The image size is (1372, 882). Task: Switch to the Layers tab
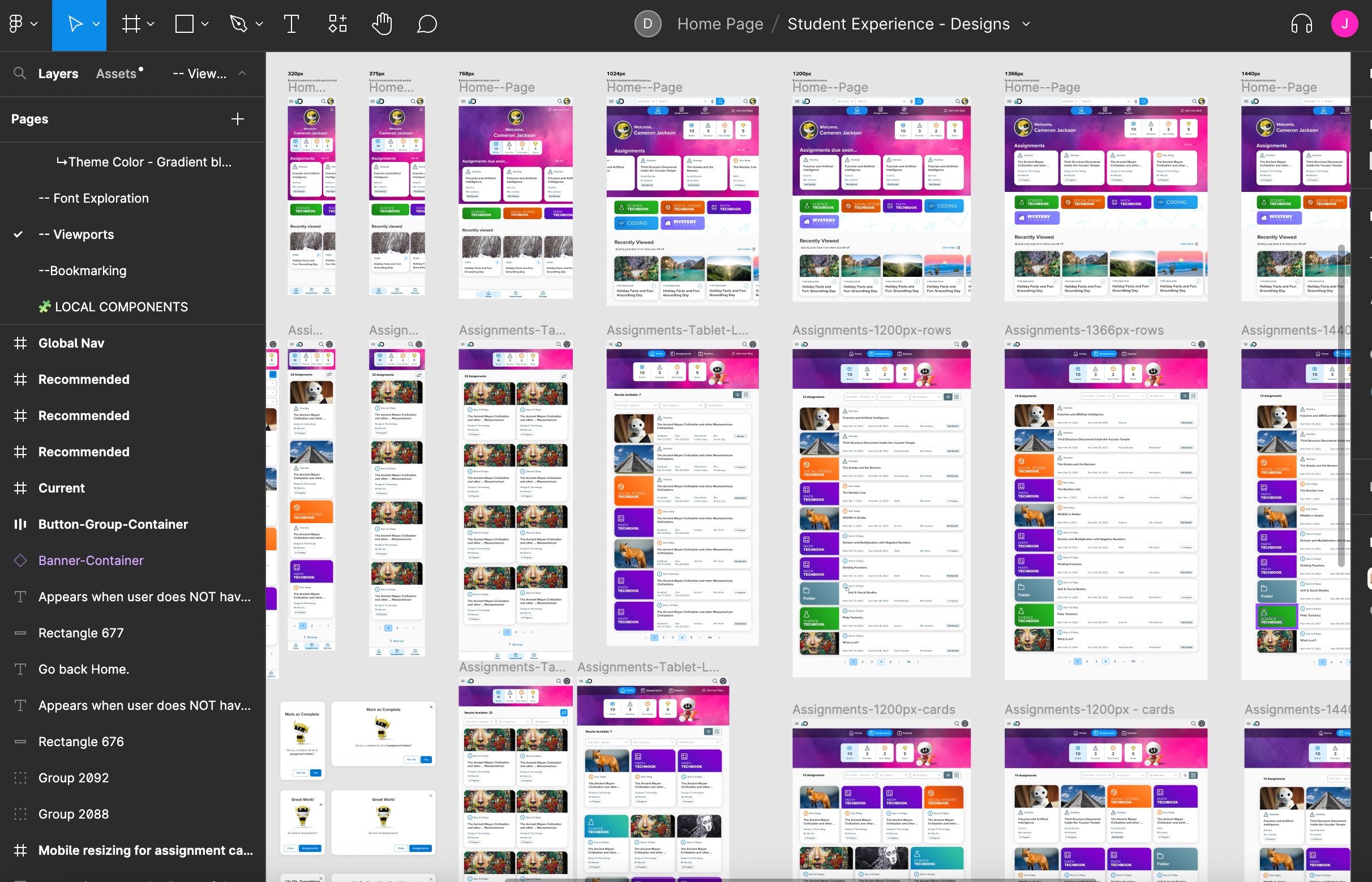coord(58,73)
